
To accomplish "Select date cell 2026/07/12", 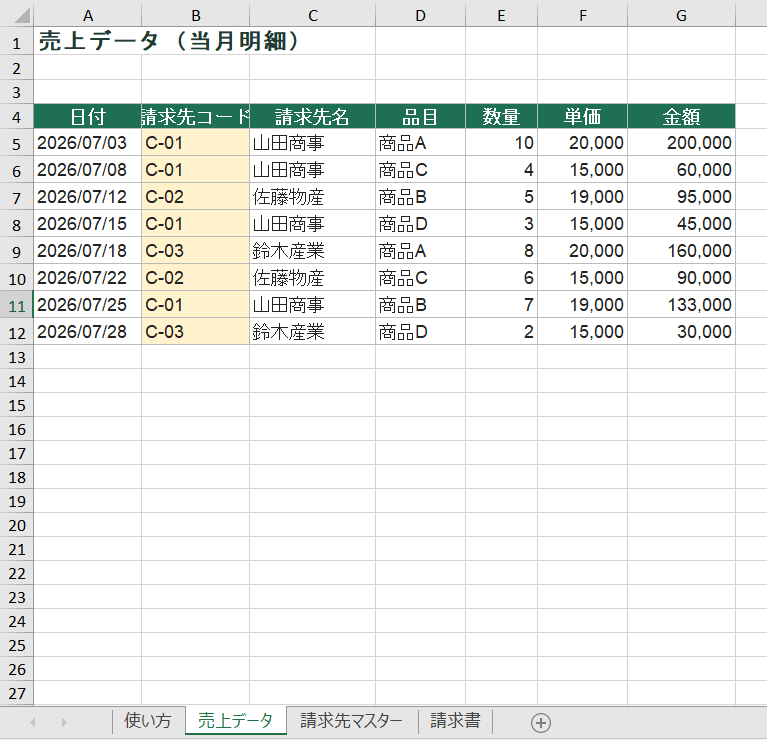I will [x=88, y=197].
